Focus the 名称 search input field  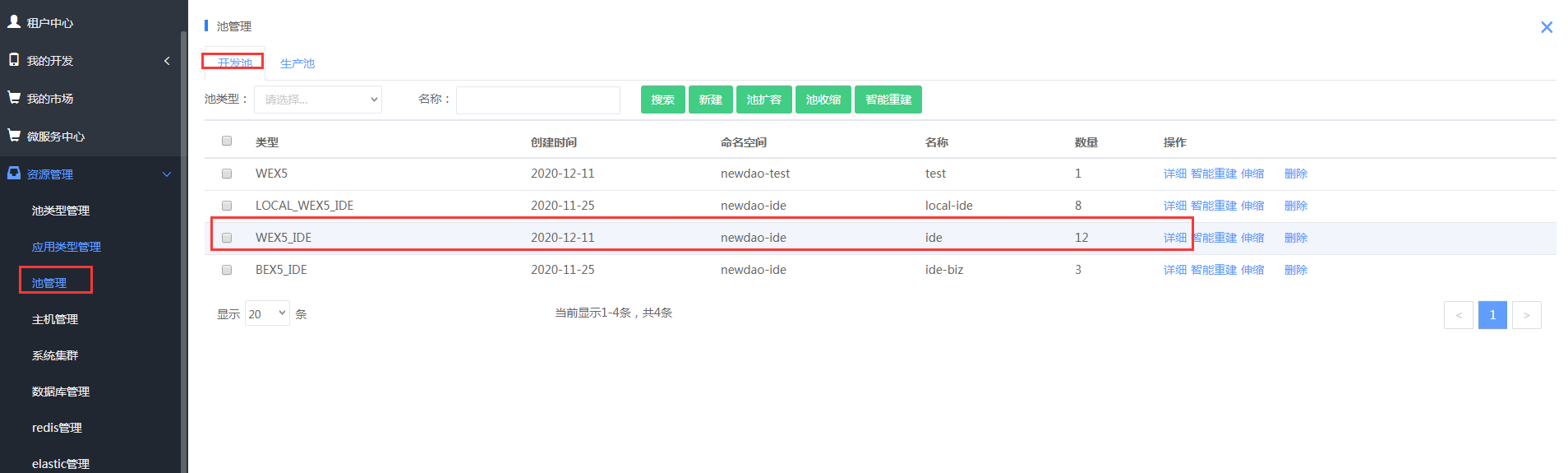pyautogui.click(x=537, y=100)
